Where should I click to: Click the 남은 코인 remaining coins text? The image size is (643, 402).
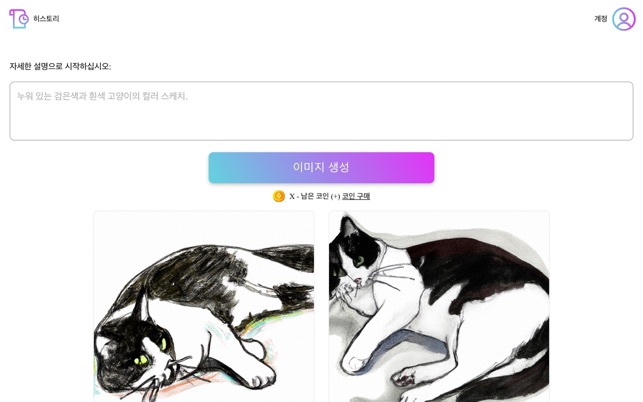click(315, 196)
